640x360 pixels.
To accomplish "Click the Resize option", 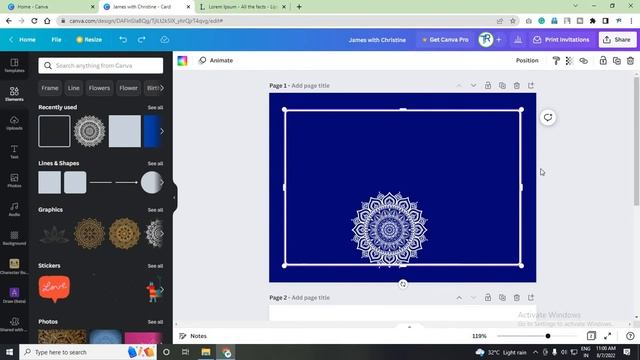I will [89, 40].
